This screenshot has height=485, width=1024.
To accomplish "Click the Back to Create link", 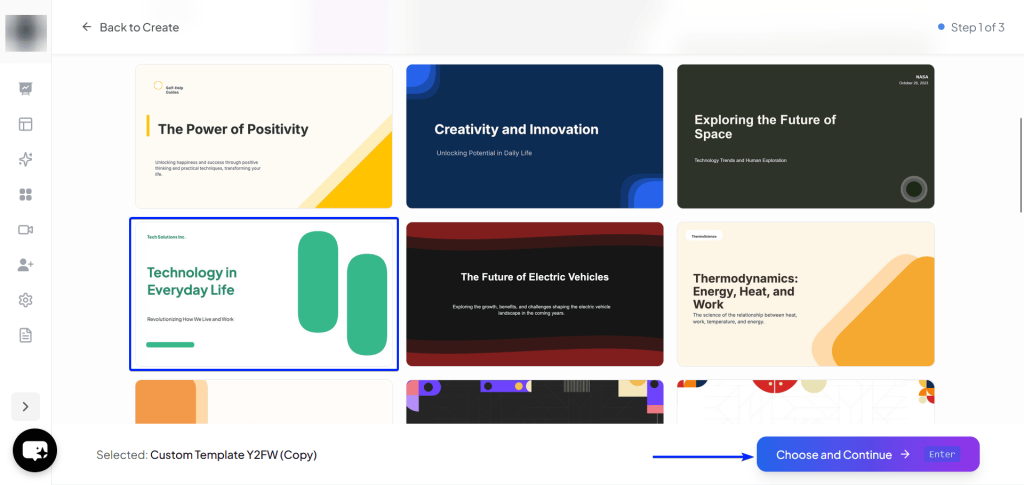I will (130, 27).
